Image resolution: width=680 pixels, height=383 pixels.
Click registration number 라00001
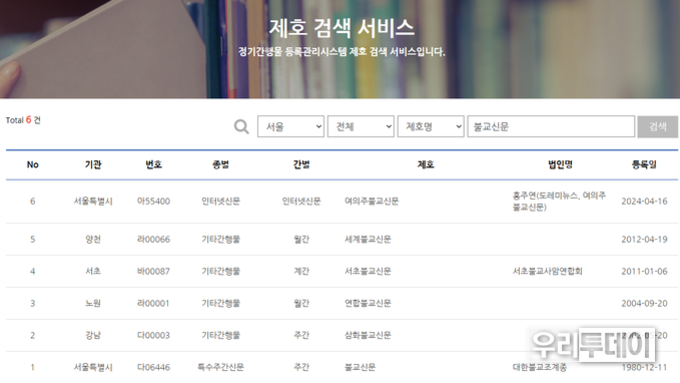(x=153, y=304)
